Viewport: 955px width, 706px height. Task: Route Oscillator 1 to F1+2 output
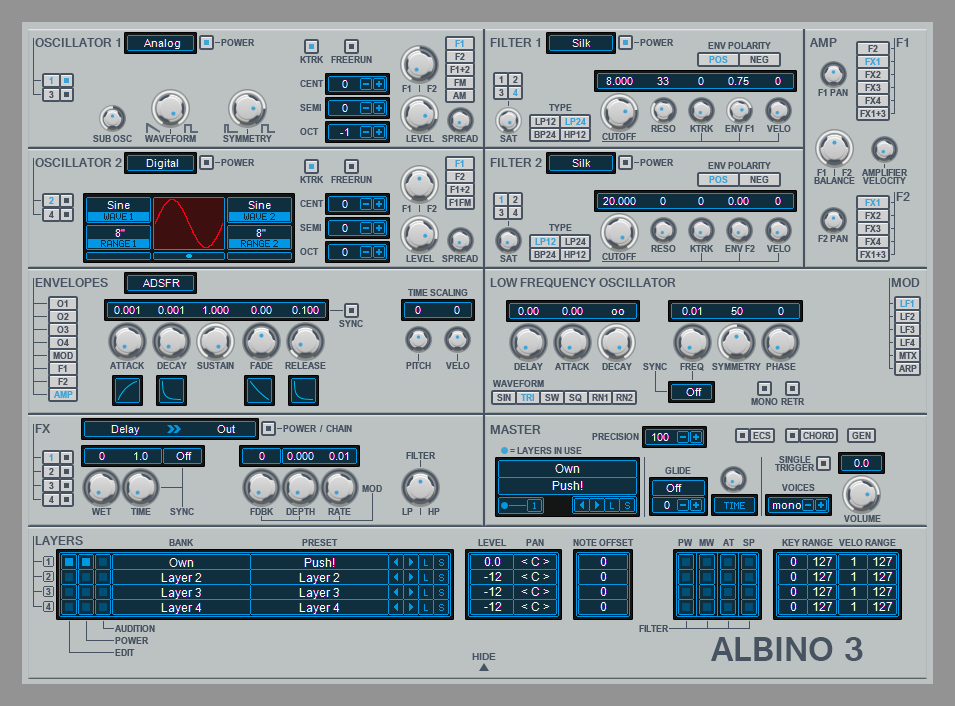click(x=460, y=69)
